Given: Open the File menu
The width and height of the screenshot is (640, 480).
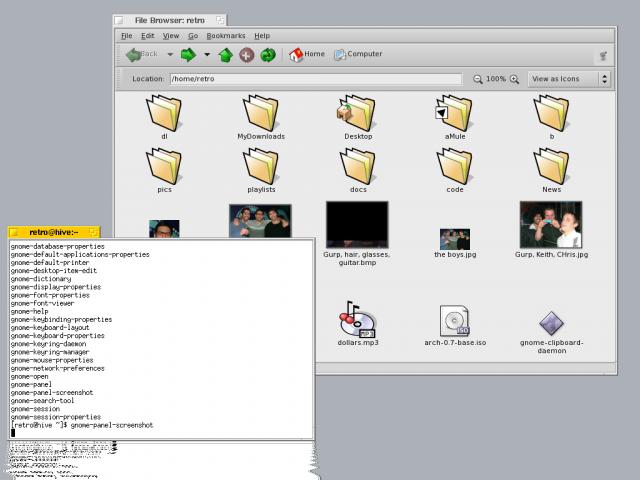Looking at the screenshot, I should pyautogui.click(x=127, y=36).
